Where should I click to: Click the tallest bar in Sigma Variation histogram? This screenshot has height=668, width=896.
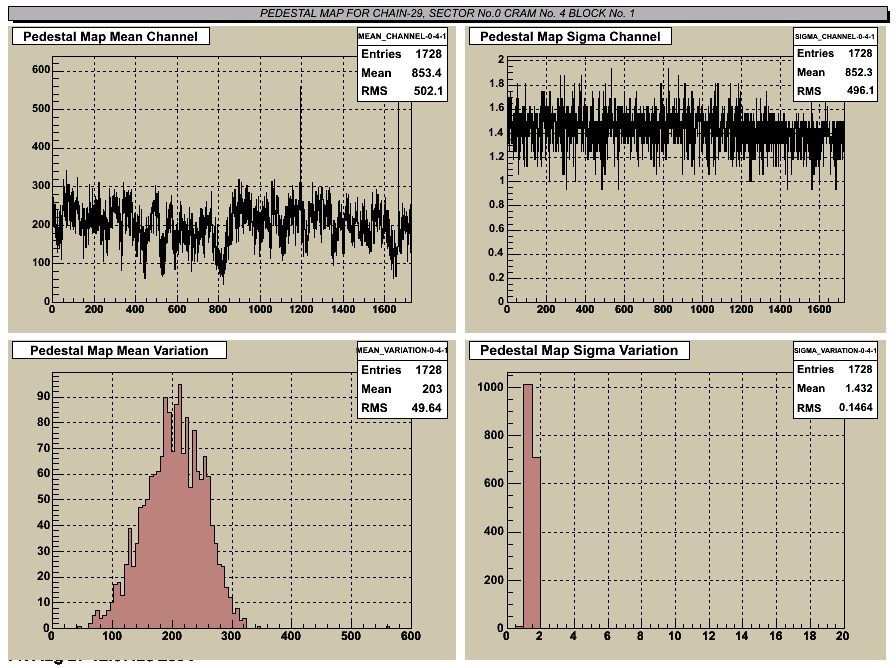(527, 506)
